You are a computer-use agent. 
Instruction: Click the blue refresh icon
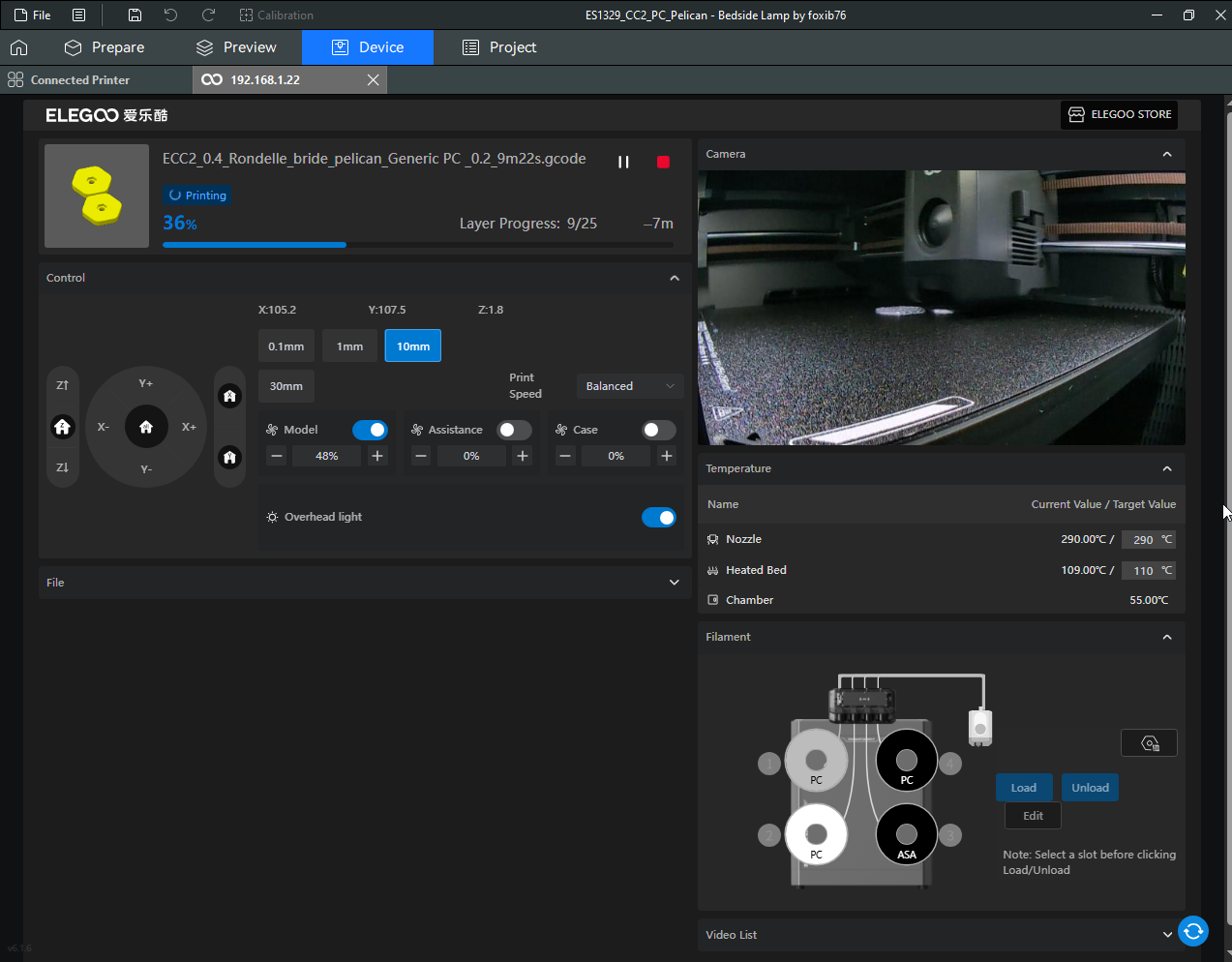click(x=1193, y=931)
